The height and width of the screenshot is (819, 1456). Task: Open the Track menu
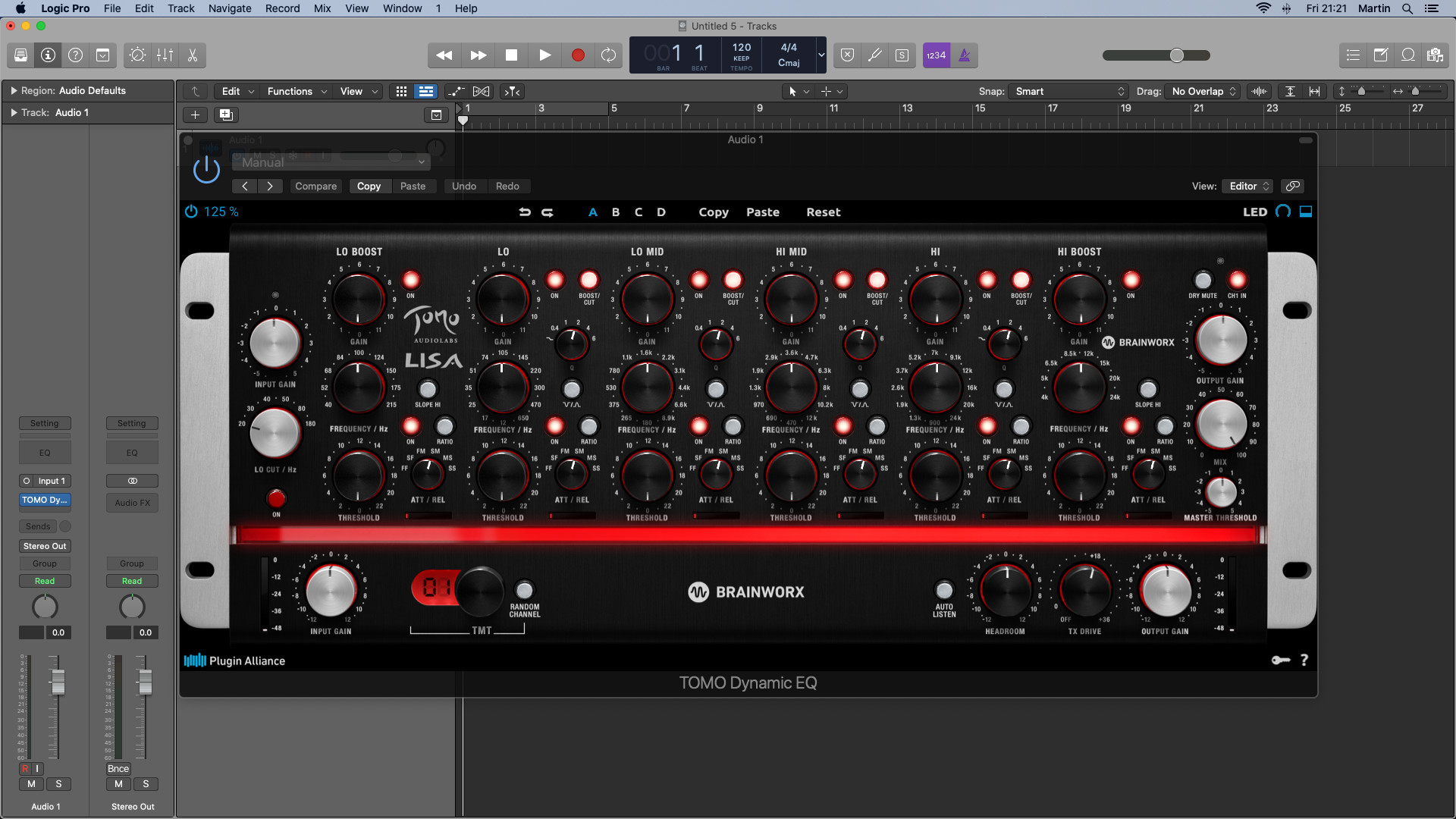click(x=181, y=8)
